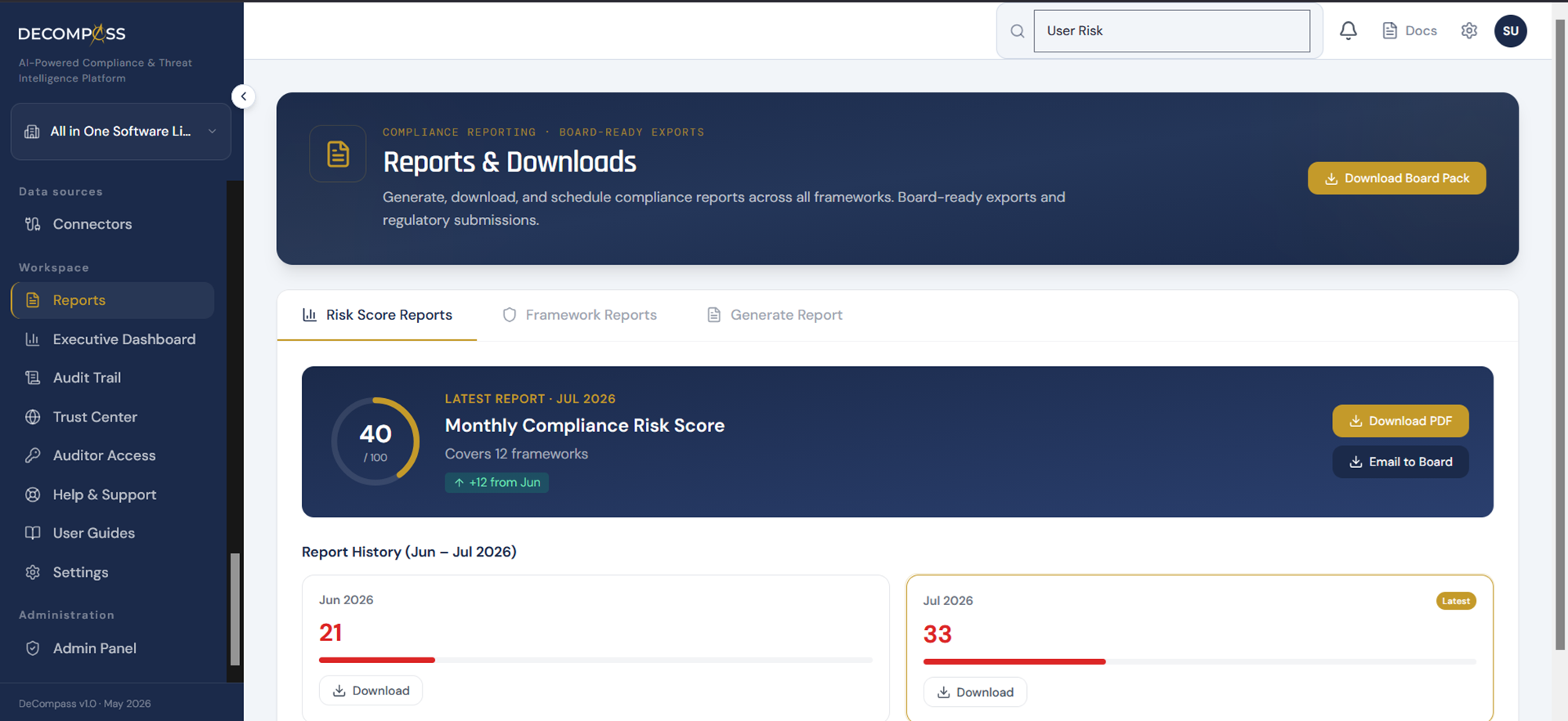Open Help & Support
The height and width of the screenshot is (721, 1568).
113,495
